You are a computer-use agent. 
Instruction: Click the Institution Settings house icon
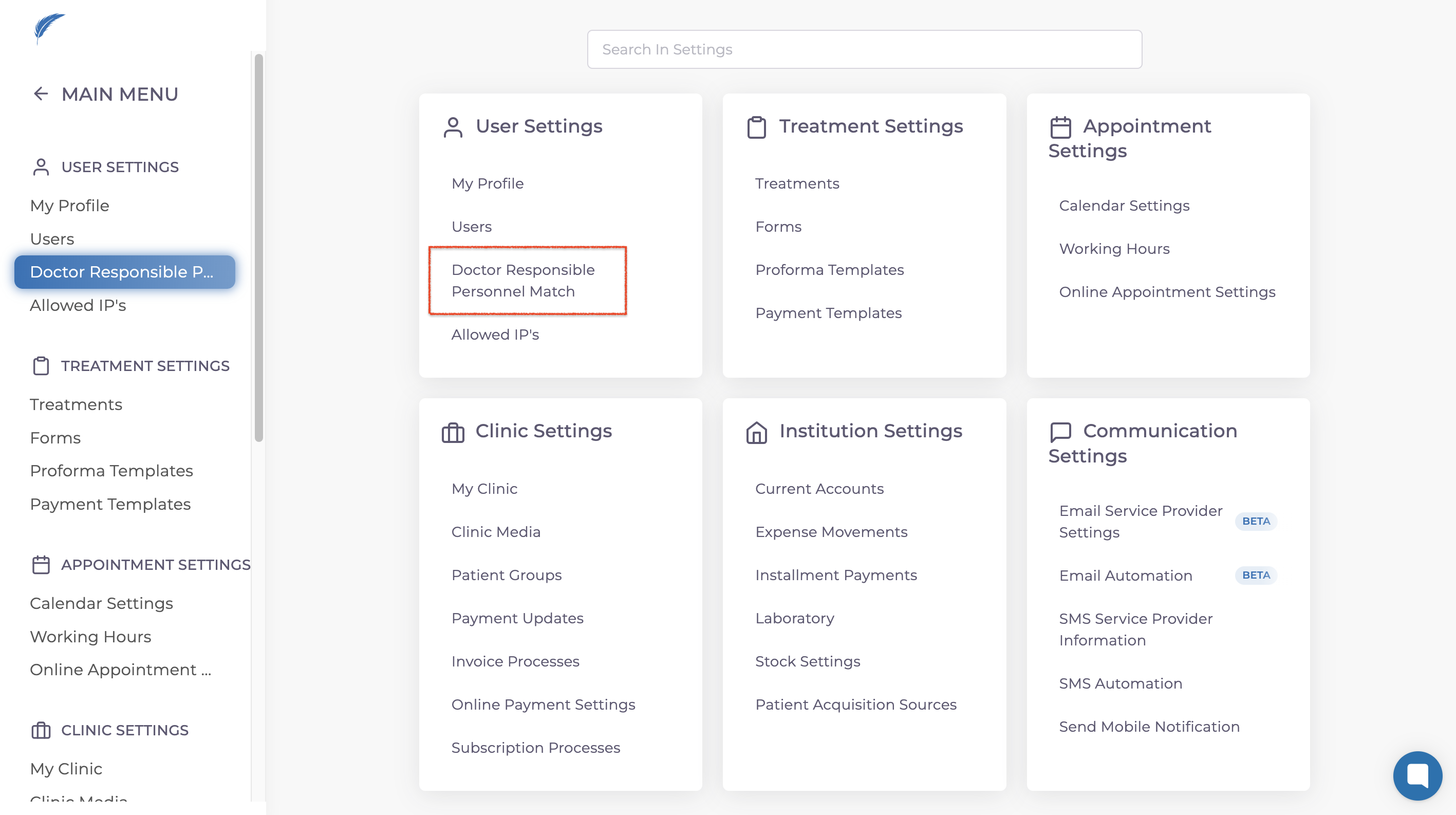(756, 432)
